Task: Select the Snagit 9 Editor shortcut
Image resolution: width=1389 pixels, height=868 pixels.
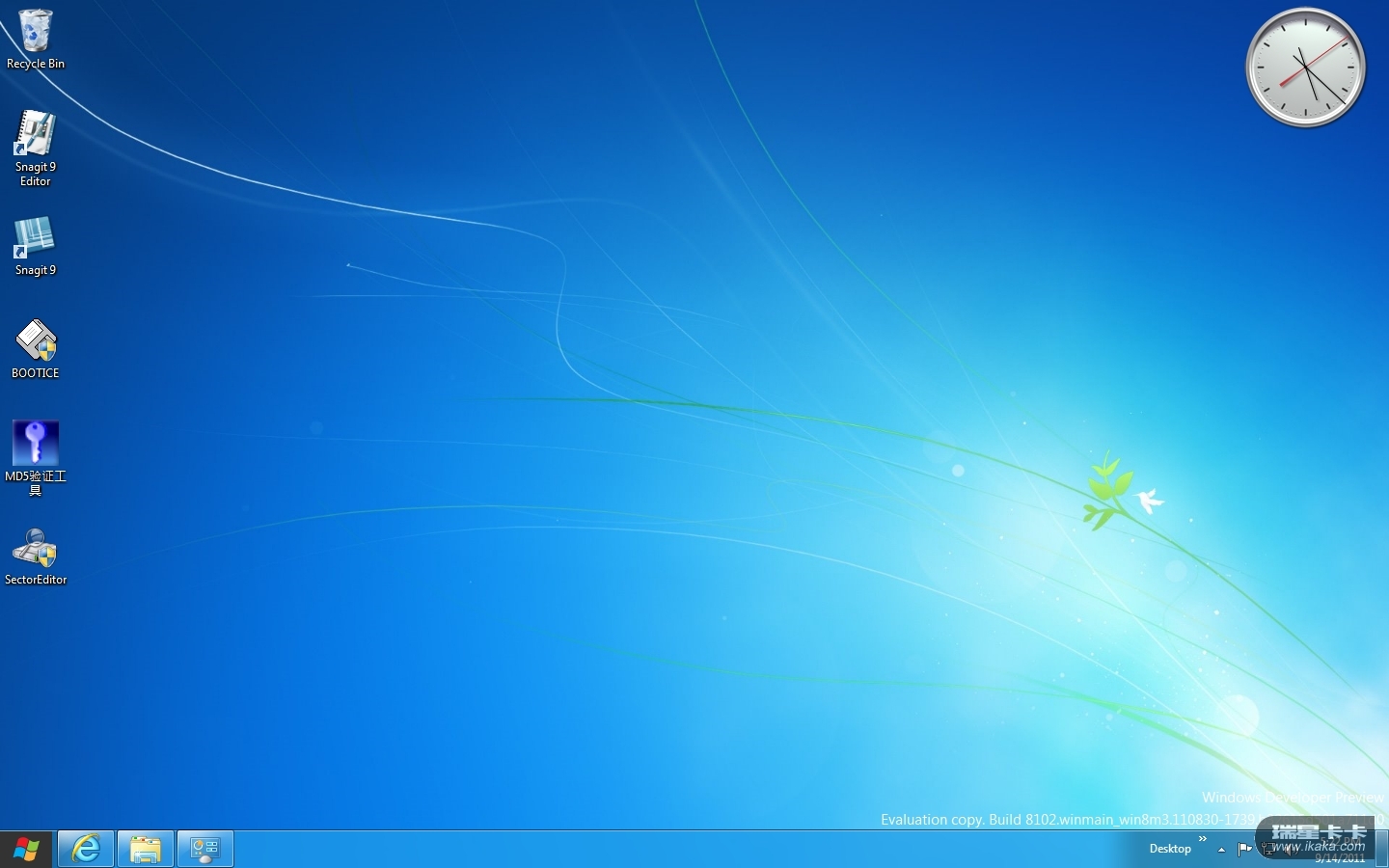Action: (x=36, y=148)
